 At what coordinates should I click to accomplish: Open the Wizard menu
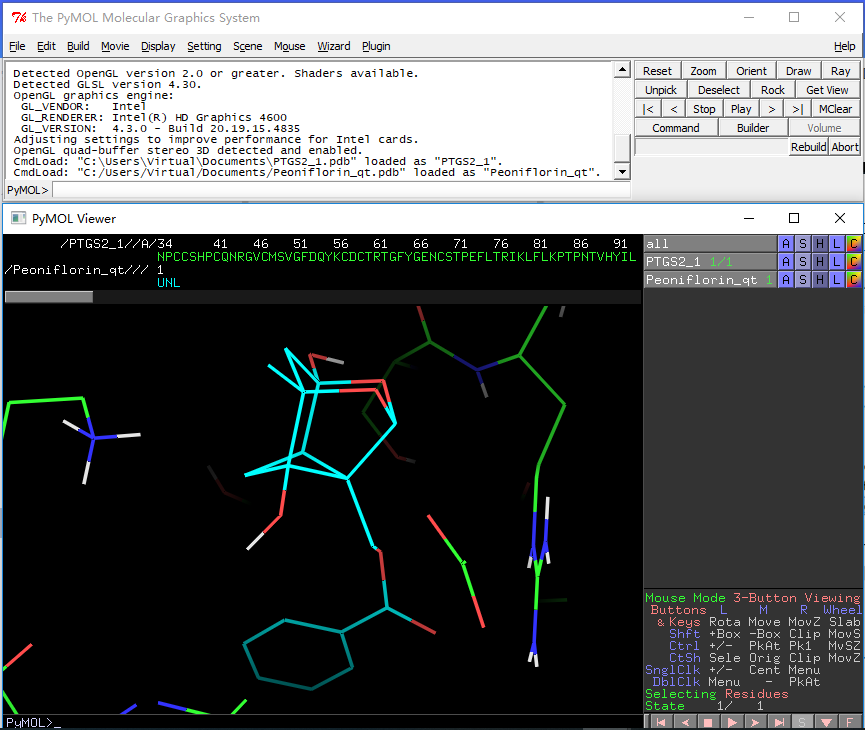[x=333, y=46]
